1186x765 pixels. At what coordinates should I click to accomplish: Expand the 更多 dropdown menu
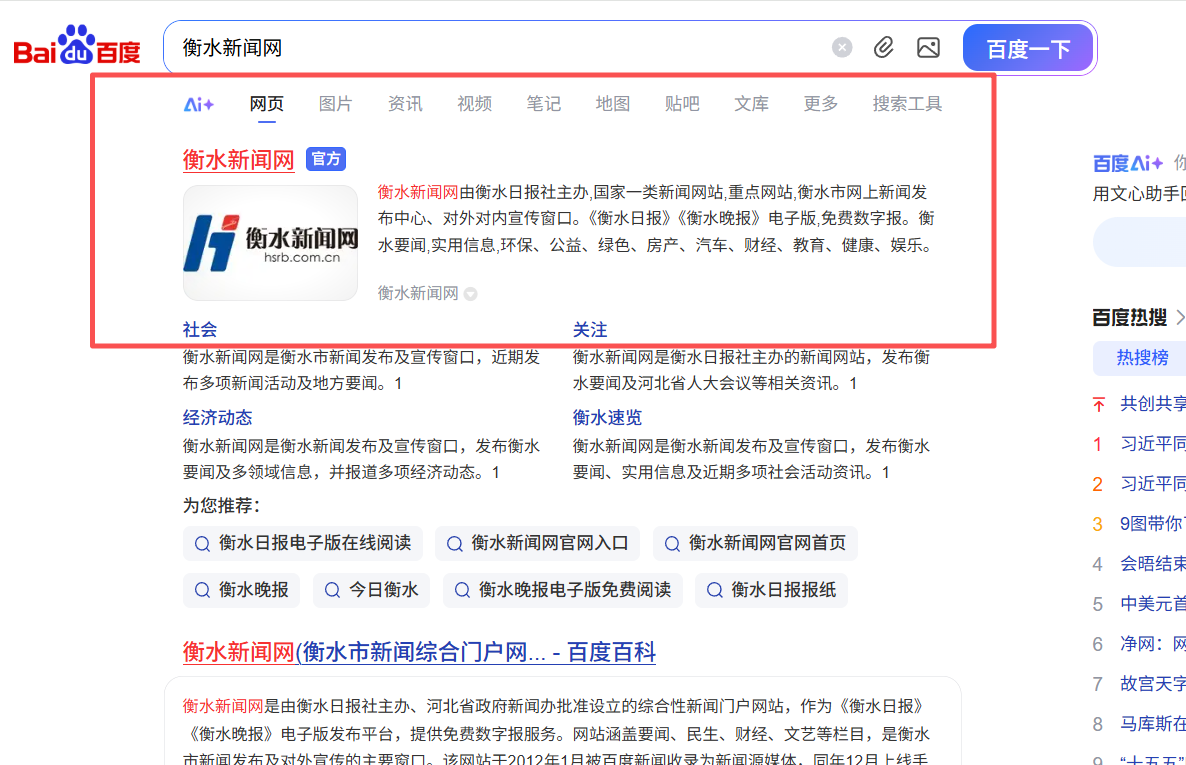[x=820, y=103]
